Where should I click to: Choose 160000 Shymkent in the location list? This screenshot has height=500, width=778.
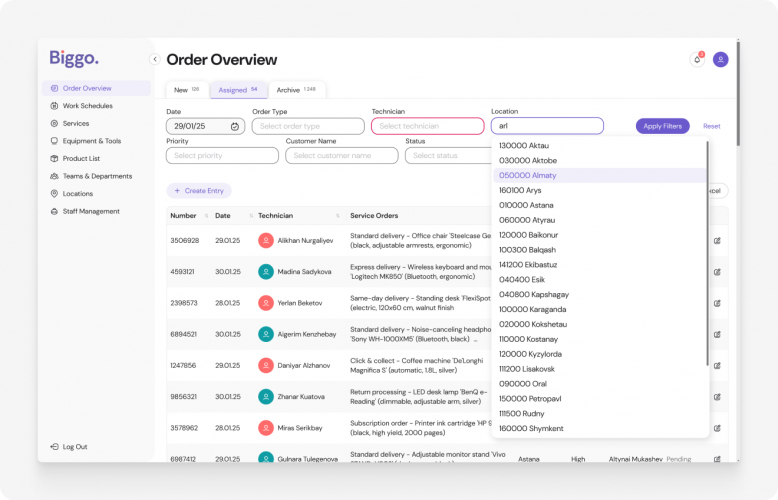point(599,429)
